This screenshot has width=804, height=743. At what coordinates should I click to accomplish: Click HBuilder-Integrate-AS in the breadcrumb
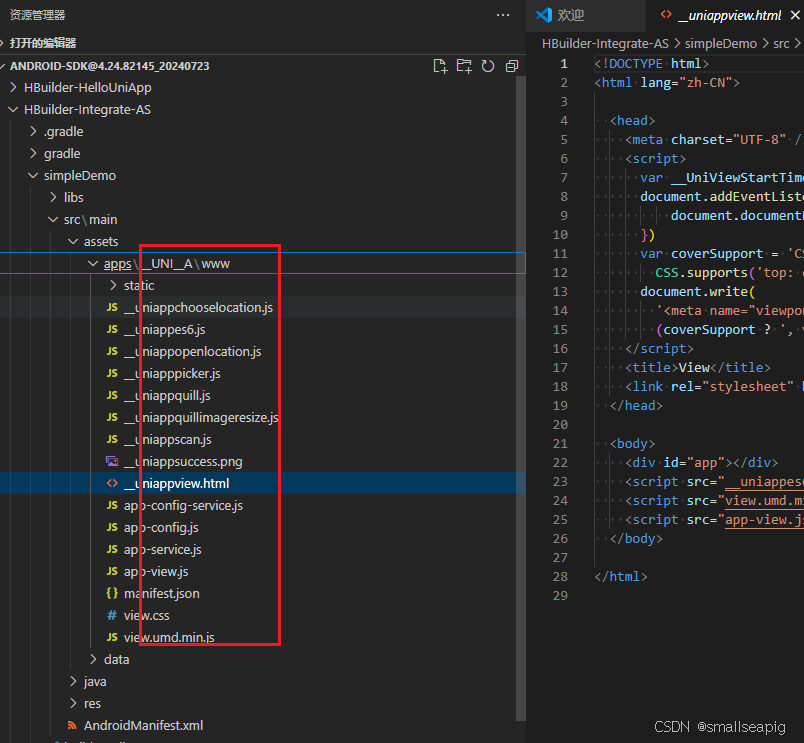click(x=605, y=44)
